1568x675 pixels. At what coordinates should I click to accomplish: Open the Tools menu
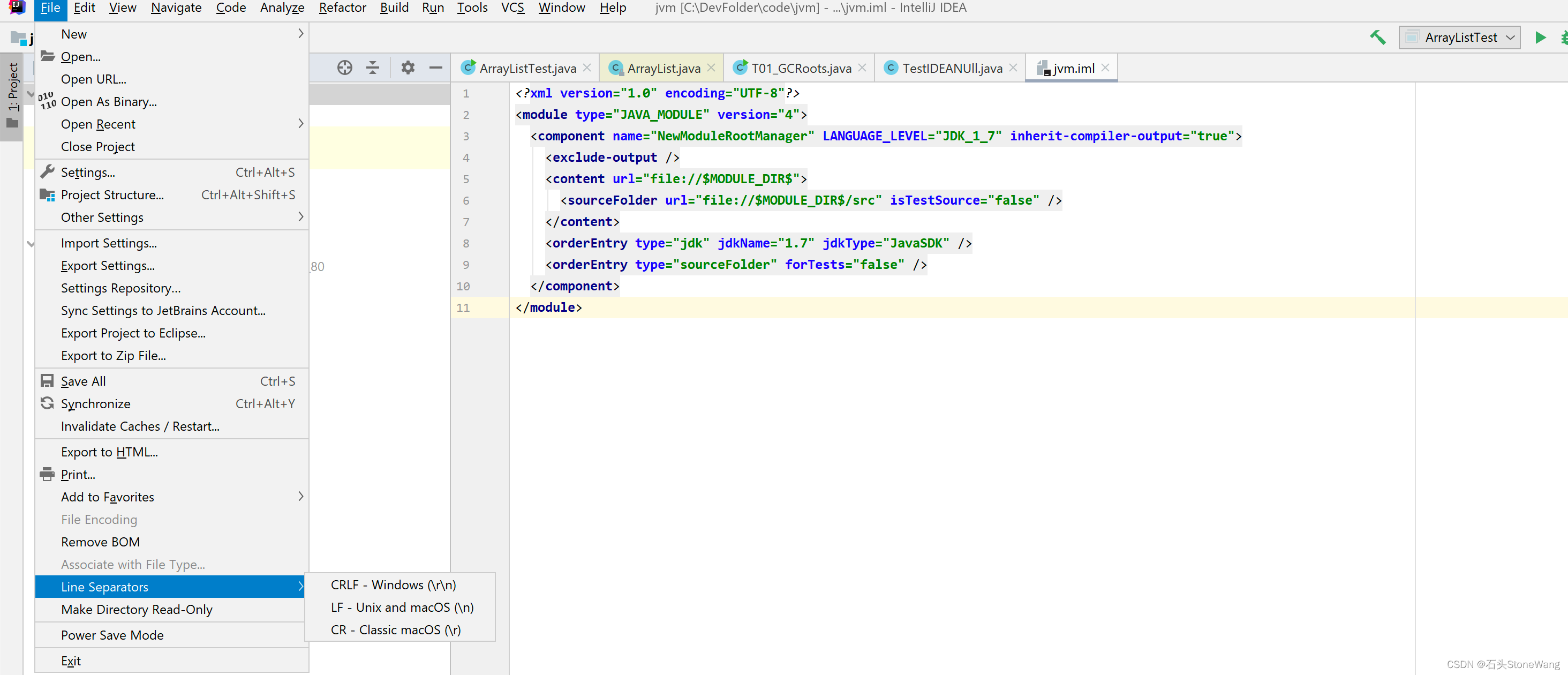[x=472, y=7]
